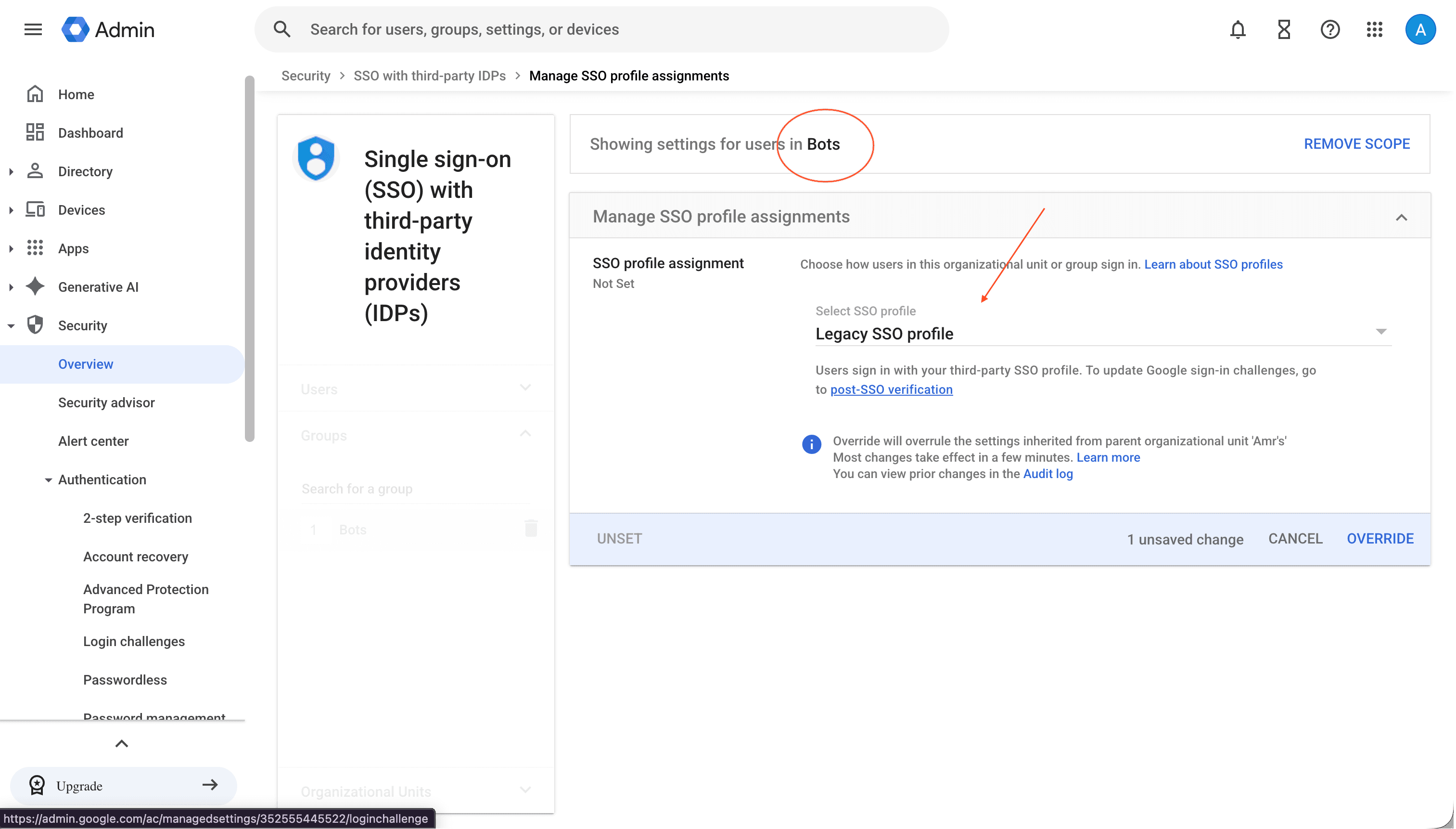1456x829 pixels.
Task: Focus the top search field
Action: 602,29
